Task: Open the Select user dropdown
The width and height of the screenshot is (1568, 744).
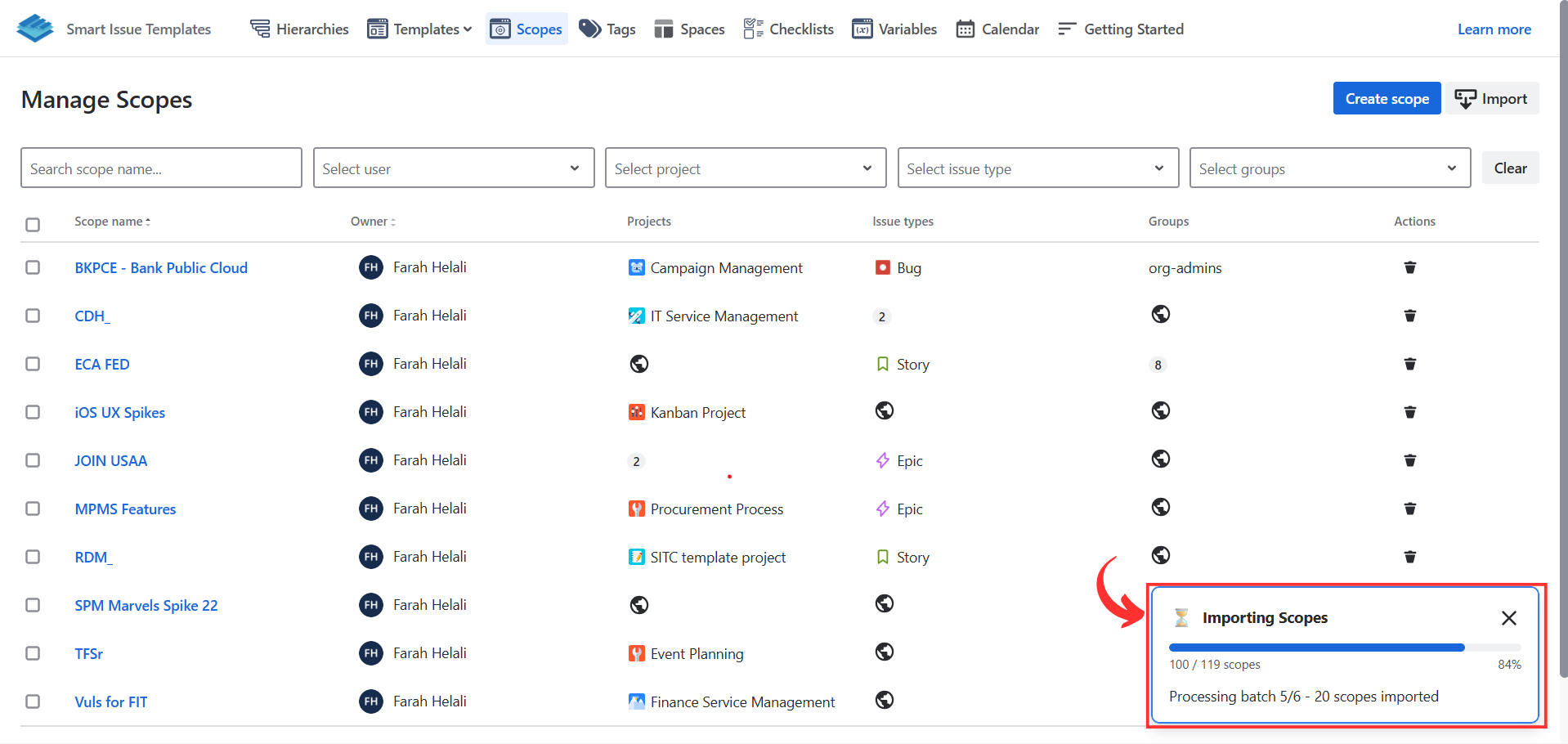Action: [x=453, y=168]
